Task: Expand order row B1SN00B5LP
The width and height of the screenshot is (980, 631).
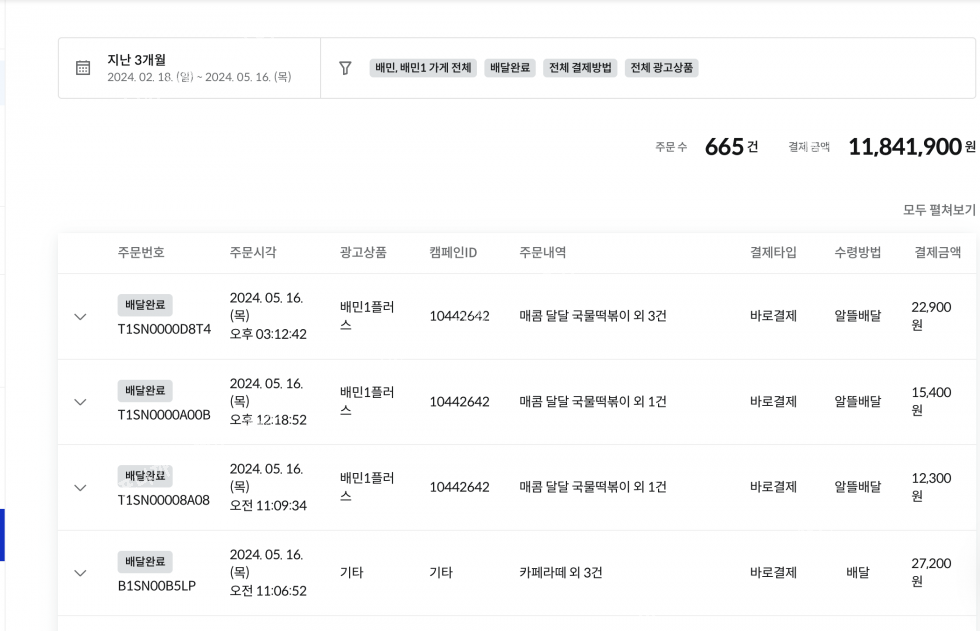Action: coord(81,573)
